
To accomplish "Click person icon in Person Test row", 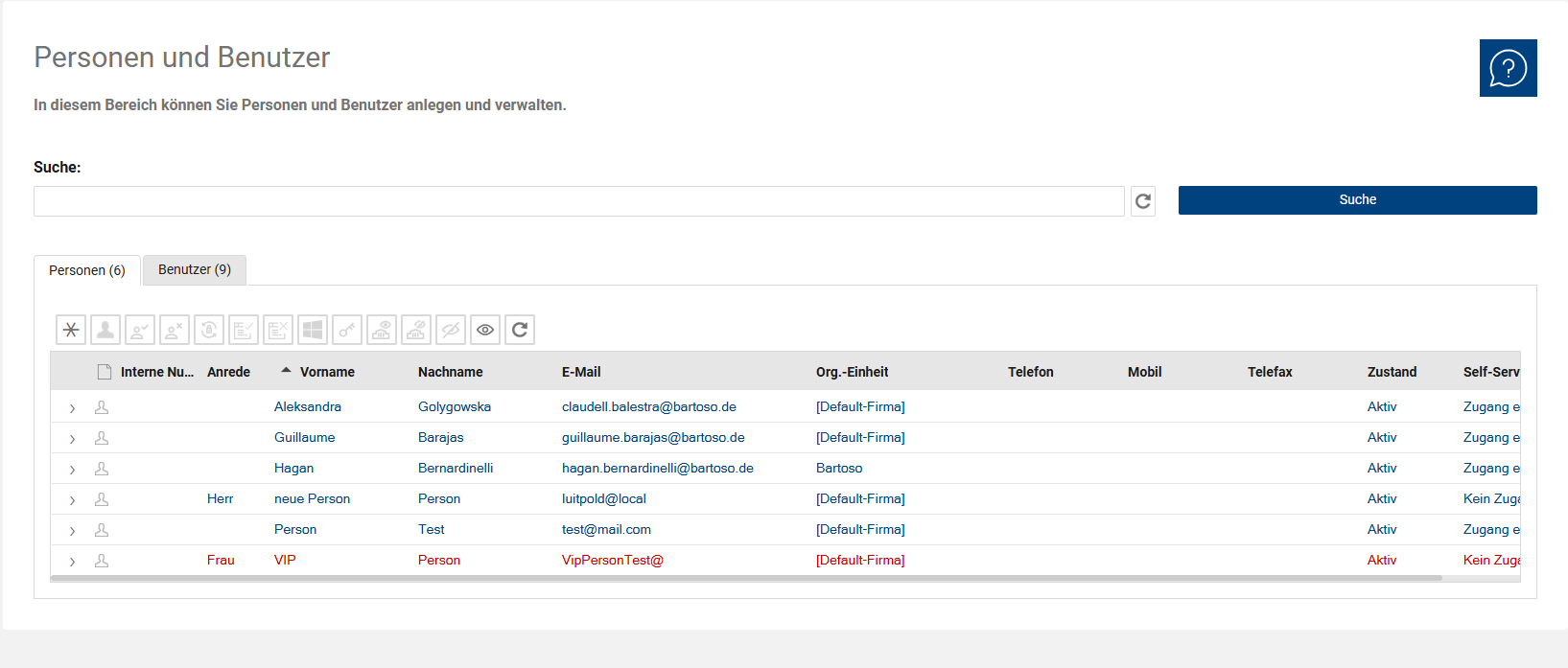I will pos(102,530).
